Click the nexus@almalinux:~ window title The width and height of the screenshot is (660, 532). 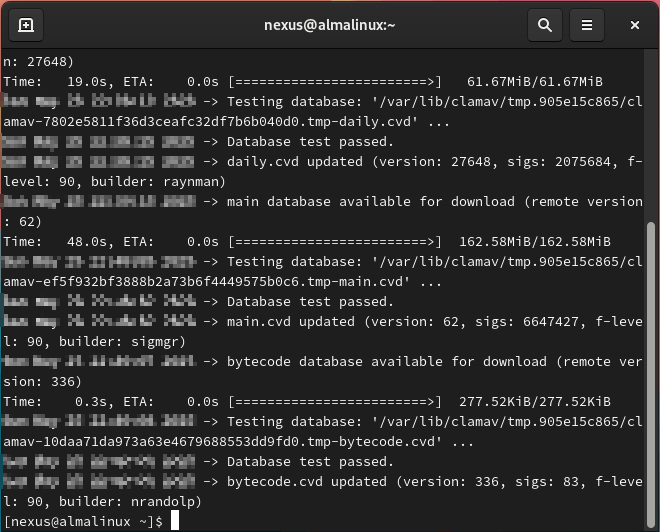(x=329, y=25)
